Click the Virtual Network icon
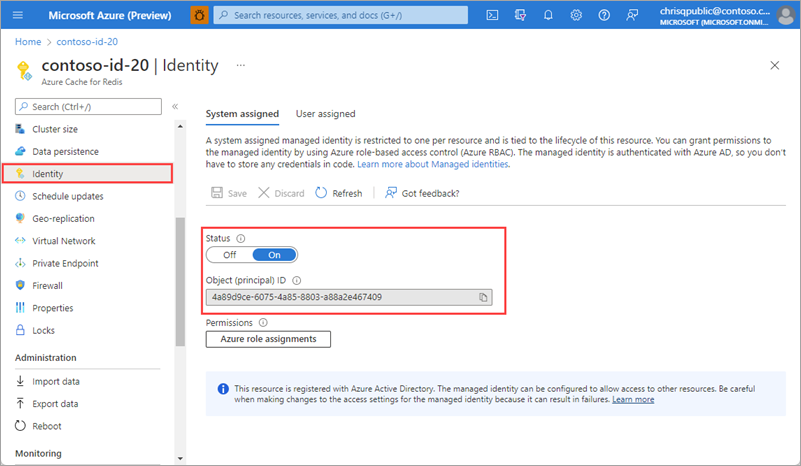 pos(20,240)
